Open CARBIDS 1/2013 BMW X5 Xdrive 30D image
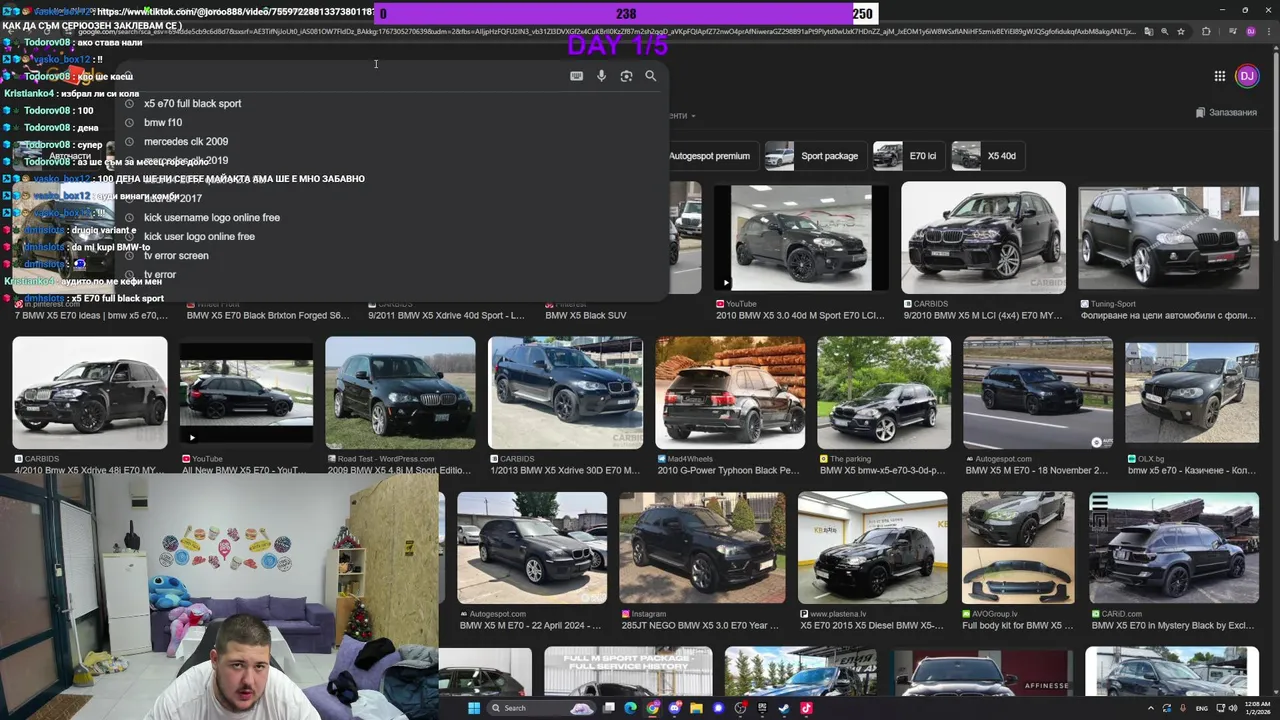This screenshot has width=1280, height=720. coord(565,392)
